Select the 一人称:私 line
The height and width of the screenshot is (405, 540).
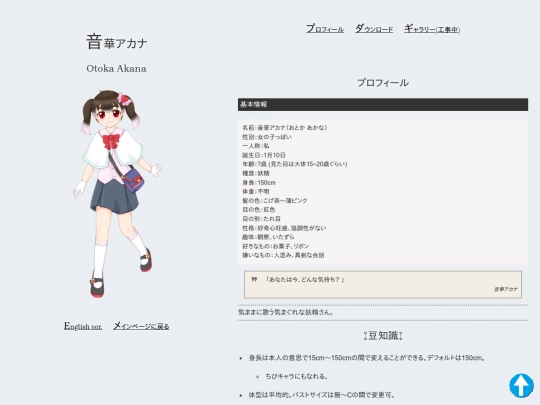256,146
